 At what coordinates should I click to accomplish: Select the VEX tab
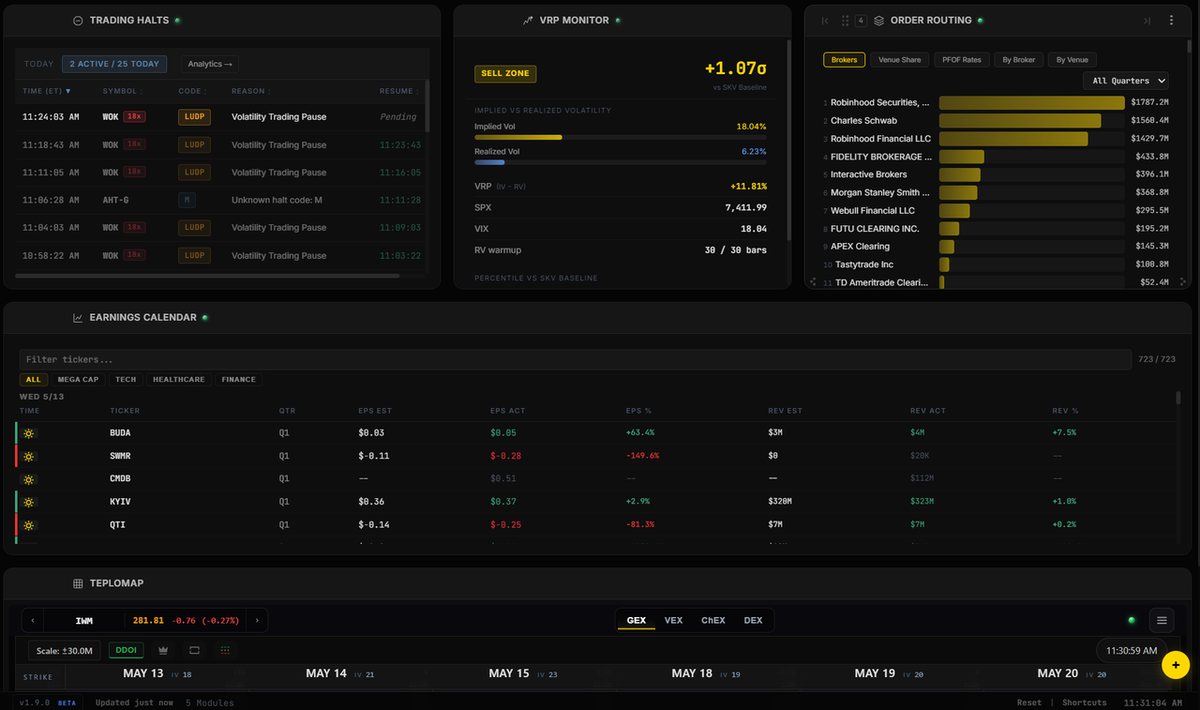pyautogui.click(x=674, y=621)
